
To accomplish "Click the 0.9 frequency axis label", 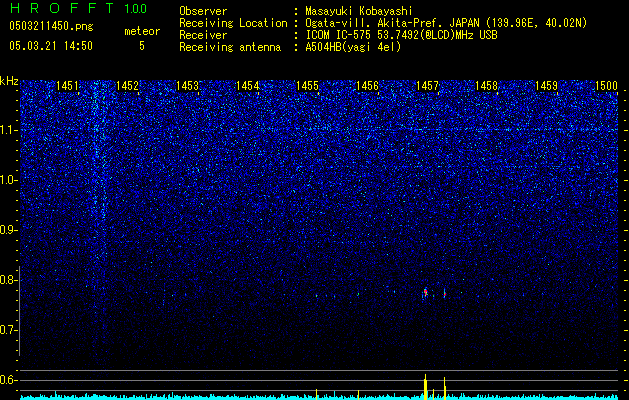I will pyautogui.click(x=9, y=230).
